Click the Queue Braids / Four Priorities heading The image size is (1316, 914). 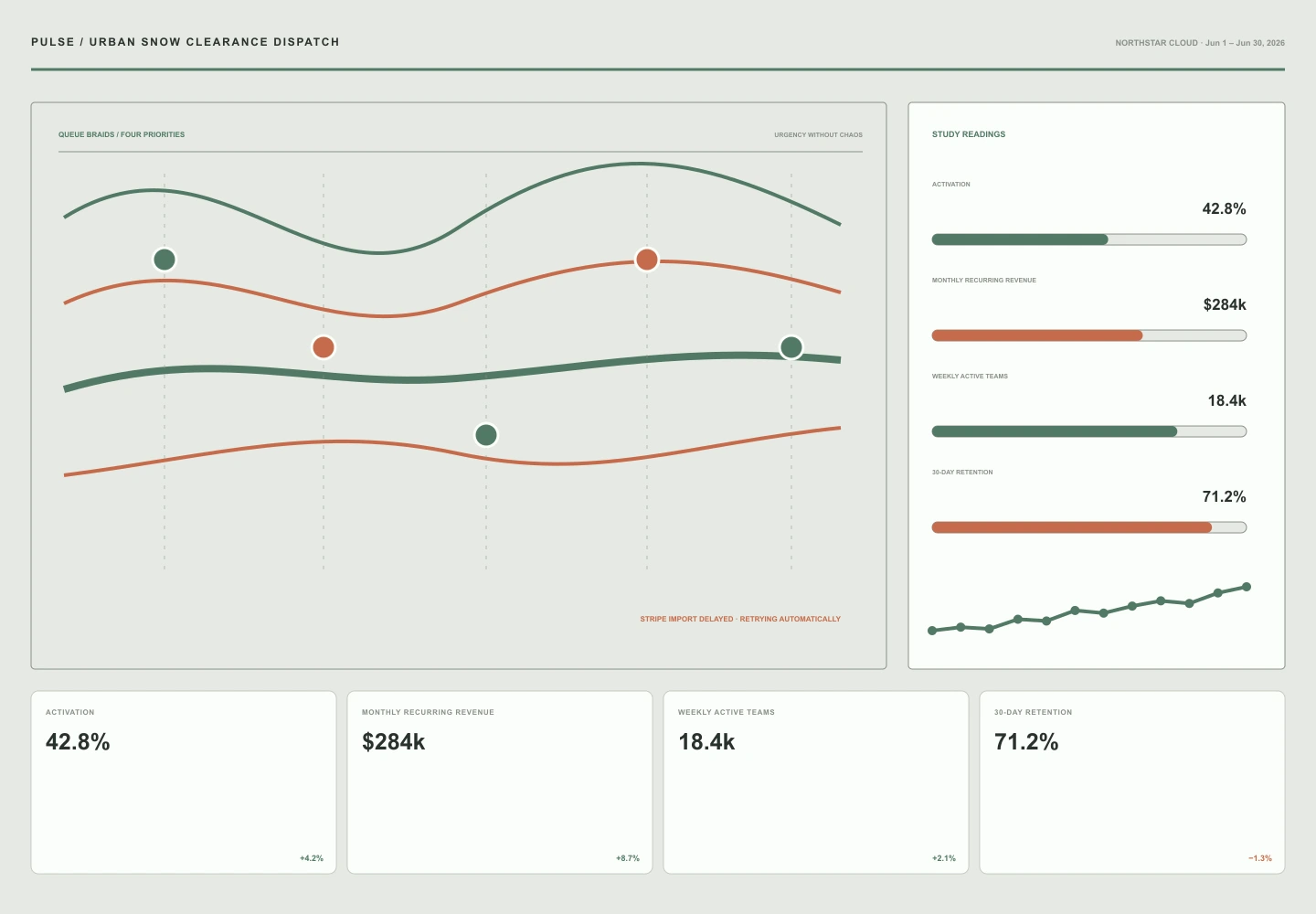point(122,134)
